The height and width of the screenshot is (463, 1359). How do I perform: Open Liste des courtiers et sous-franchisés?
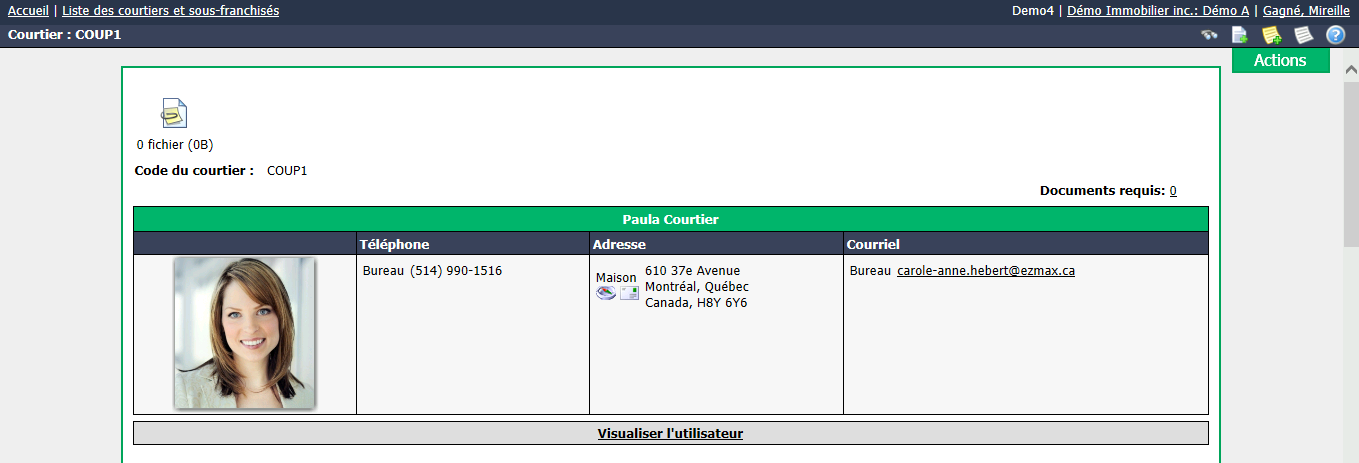pyautogui.click(x=171, y=11)
